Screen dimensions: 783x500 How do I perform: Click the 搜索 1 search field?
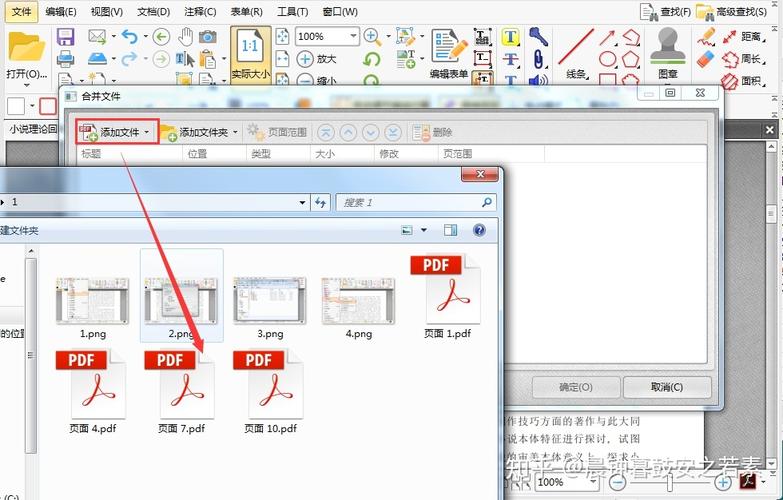[416, 202]
